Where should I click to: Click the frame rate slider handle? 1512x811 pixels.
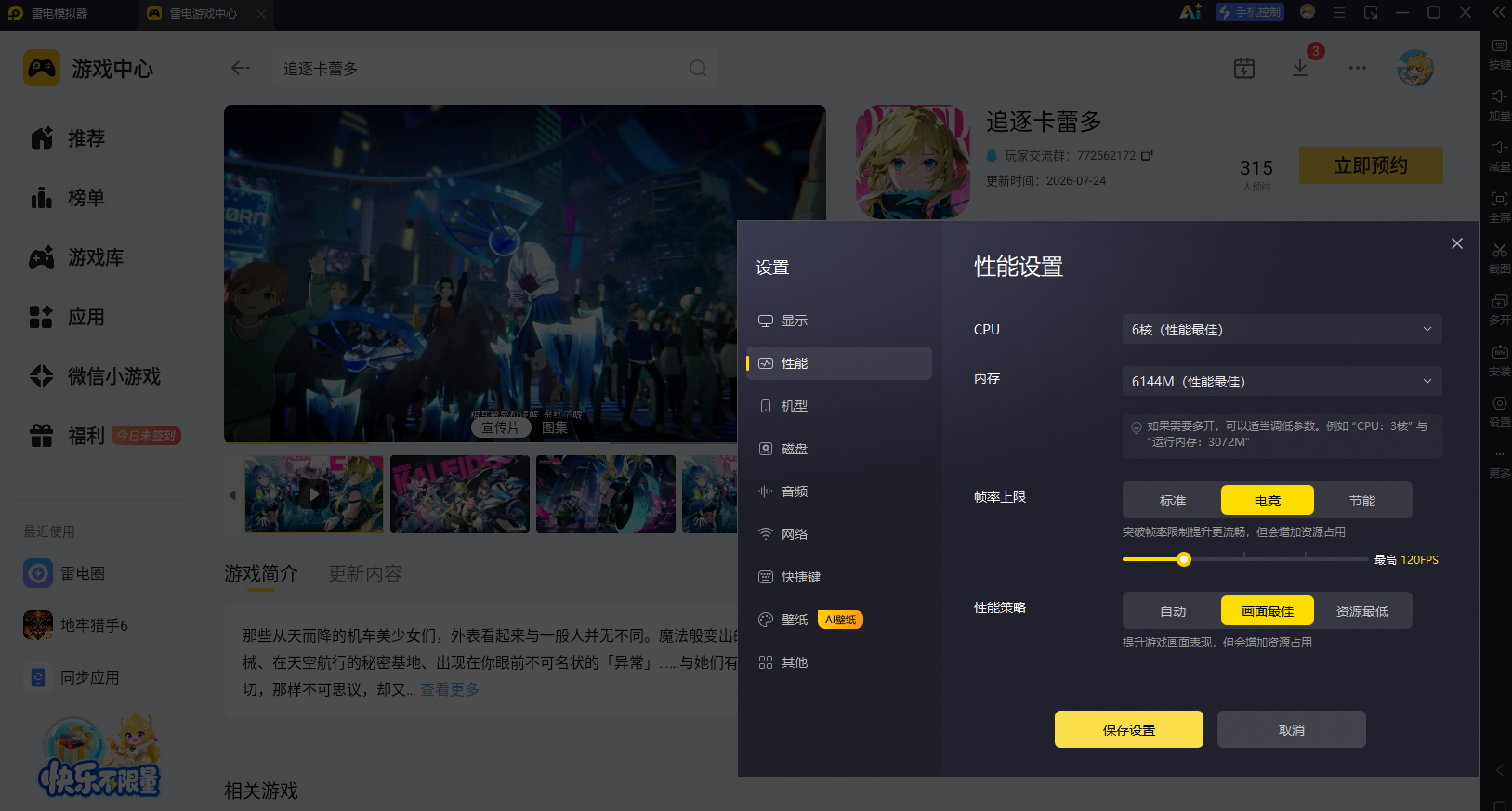pyautogui.click(x=1184, y=559)
